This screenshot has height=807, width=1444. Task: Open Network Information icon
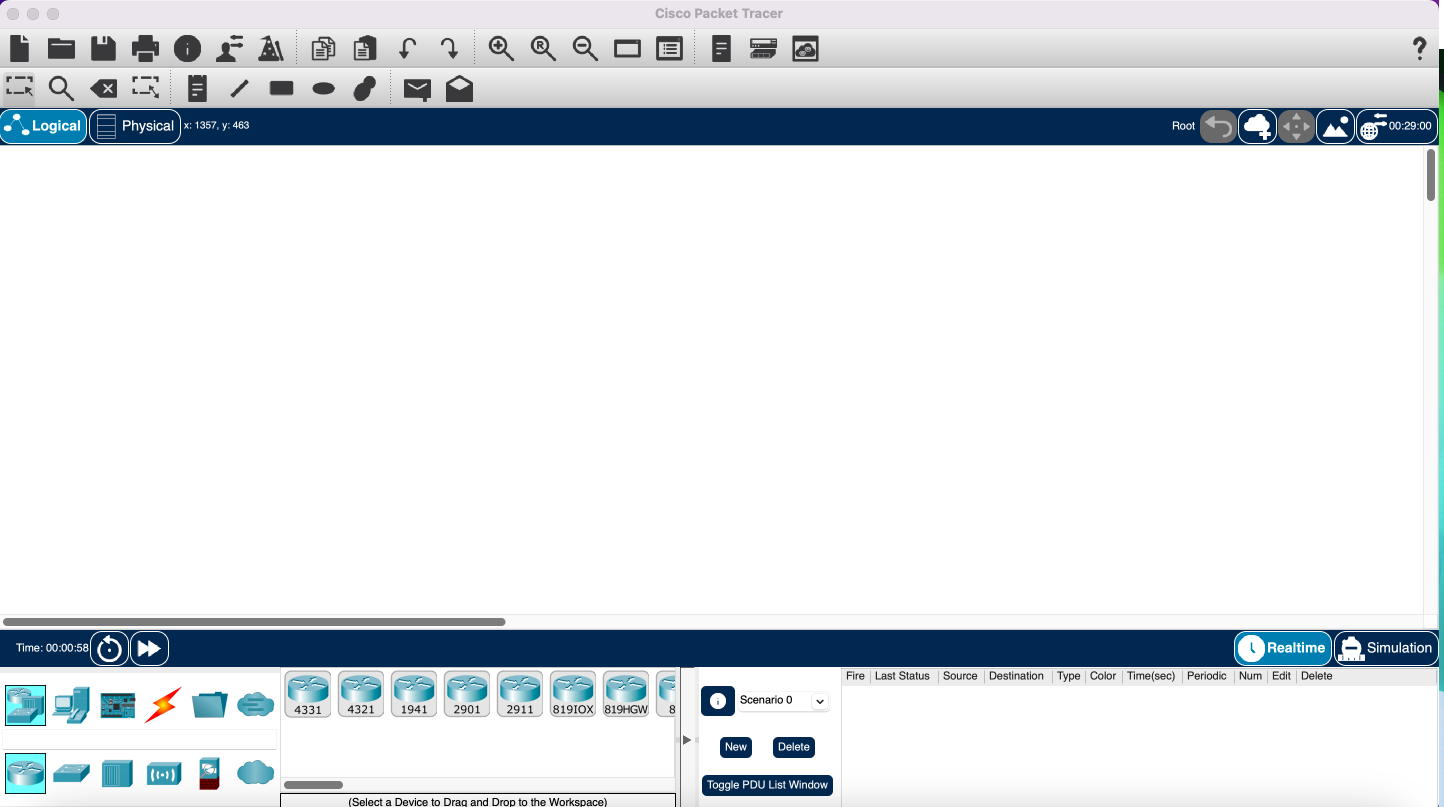pyautogui.click(x=187, y=48)
